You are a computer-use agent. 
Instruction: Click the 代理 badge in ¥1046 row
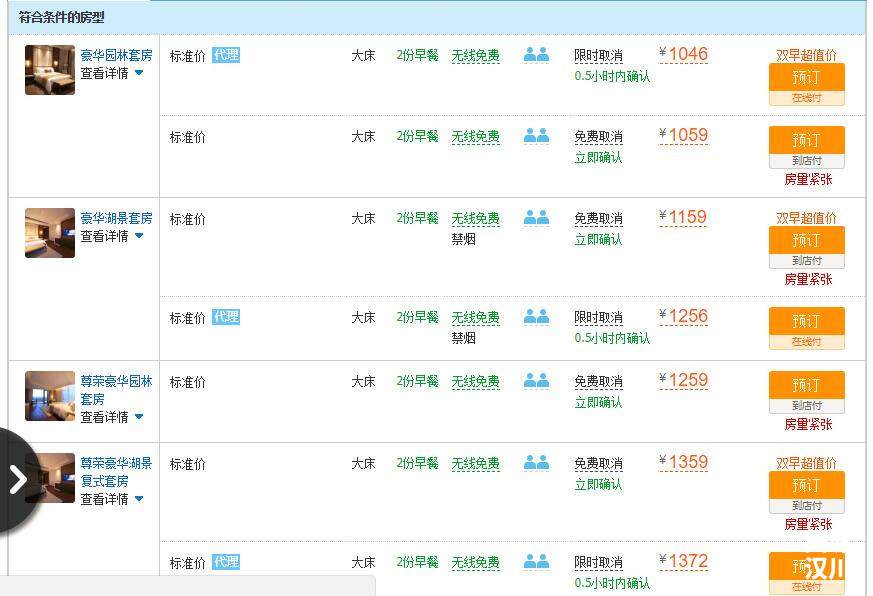click(x=226, y=55)
